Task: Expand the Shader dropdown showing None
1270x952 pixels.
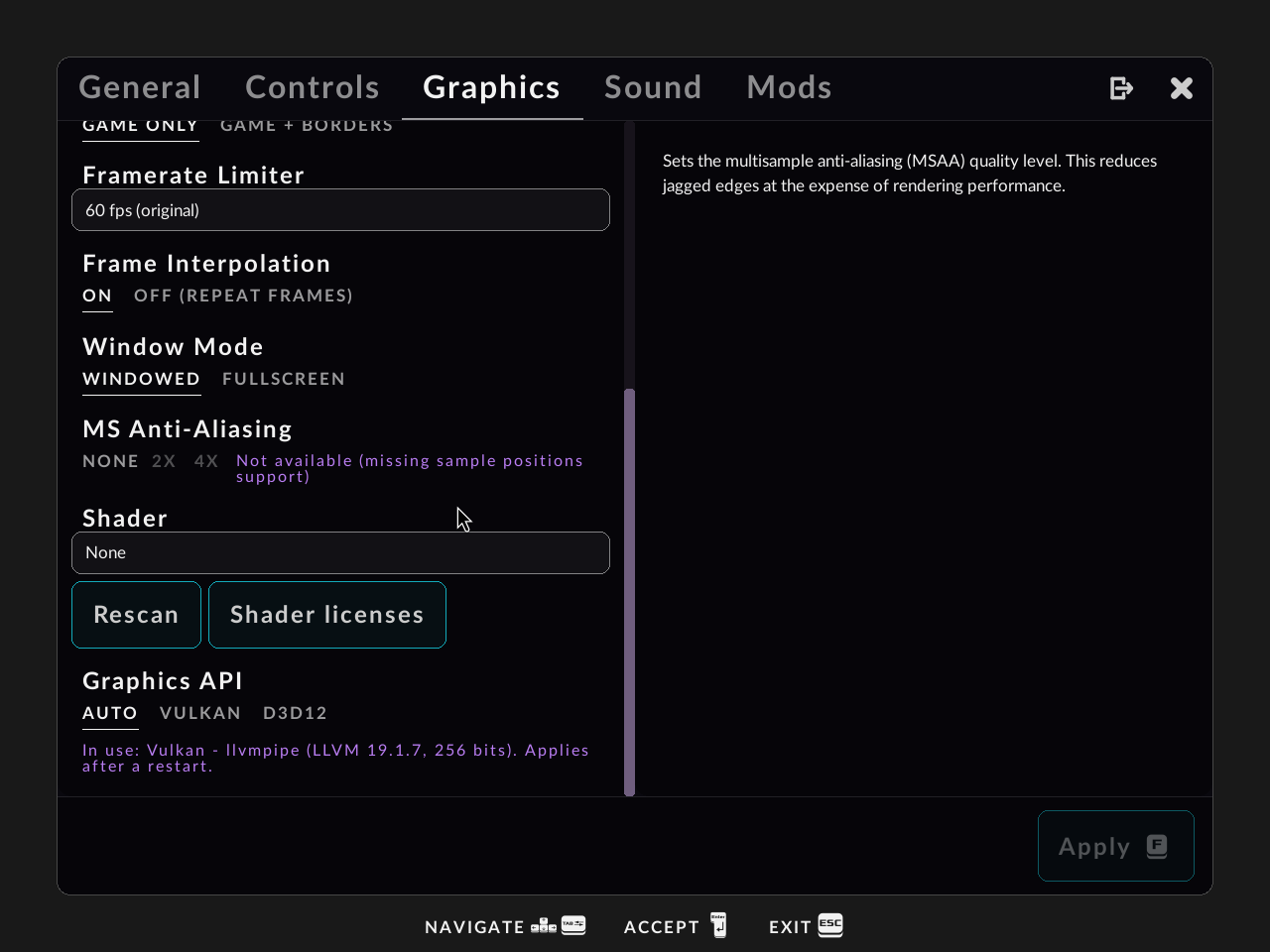Action: pyautogui.click(x=340, y=553)
